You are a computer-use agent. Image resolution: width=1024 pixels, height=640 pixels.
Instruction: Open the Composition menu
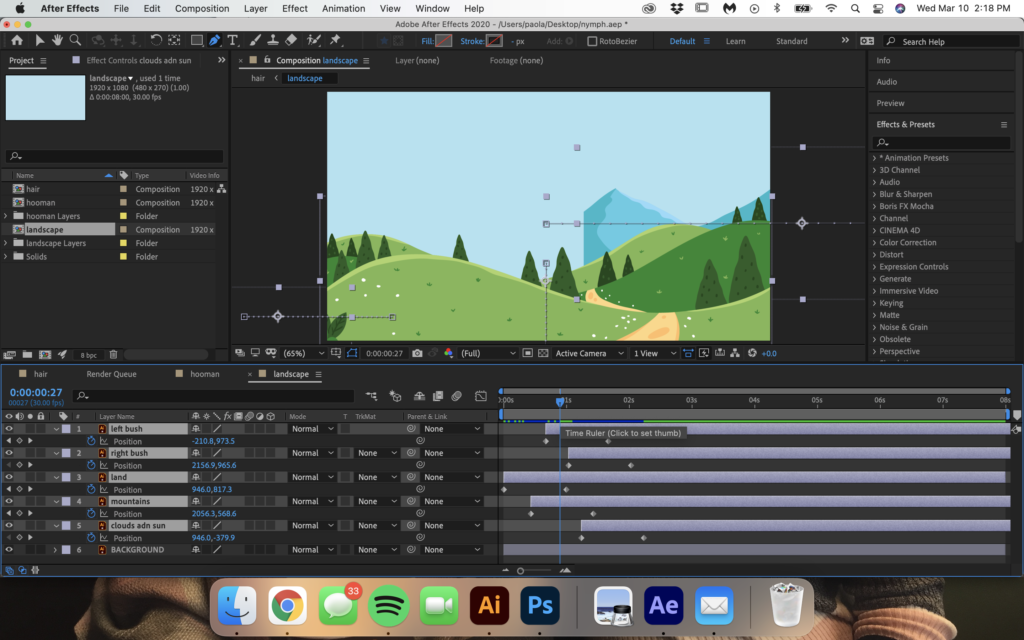(201, 8)
